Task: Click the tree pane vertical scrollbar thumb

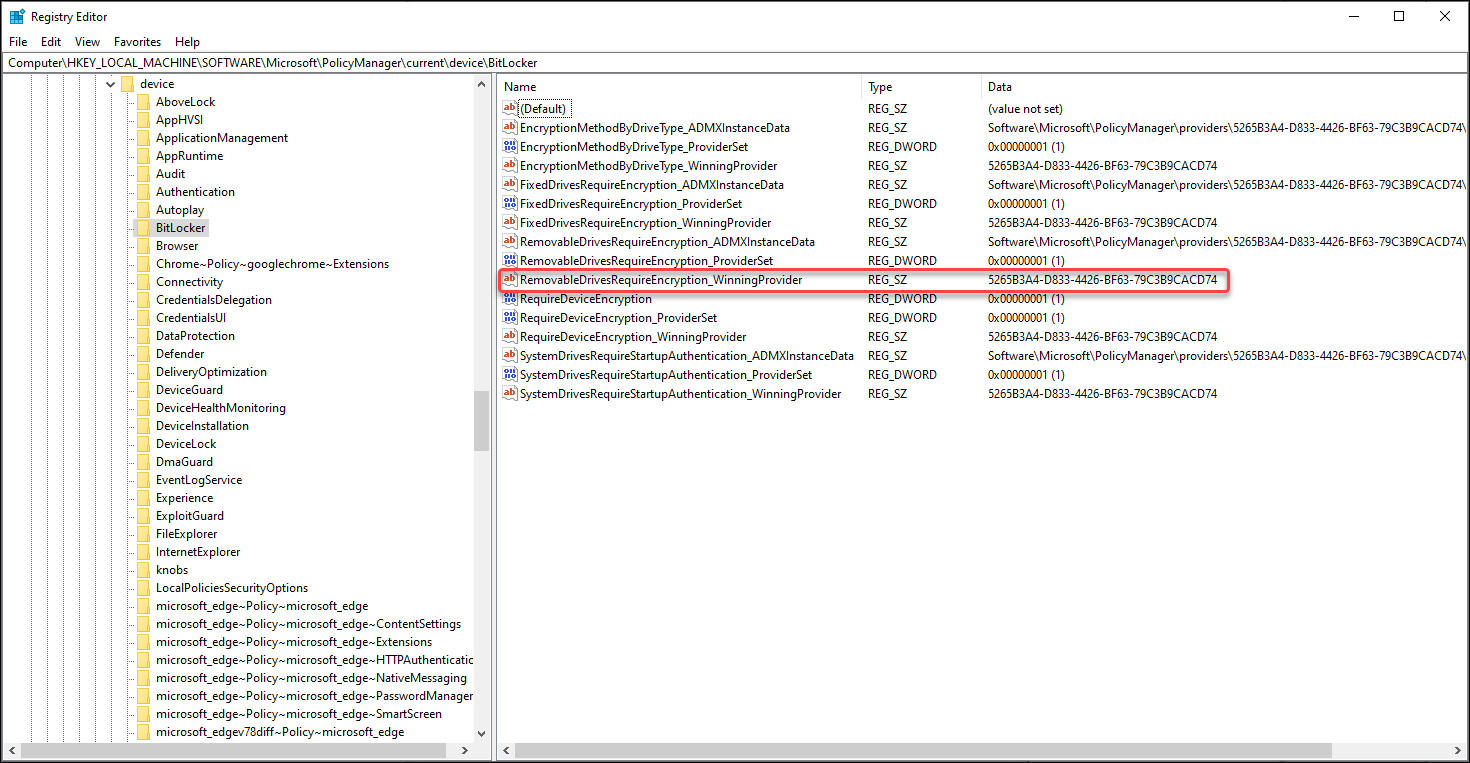Action: tap(482, 420)
